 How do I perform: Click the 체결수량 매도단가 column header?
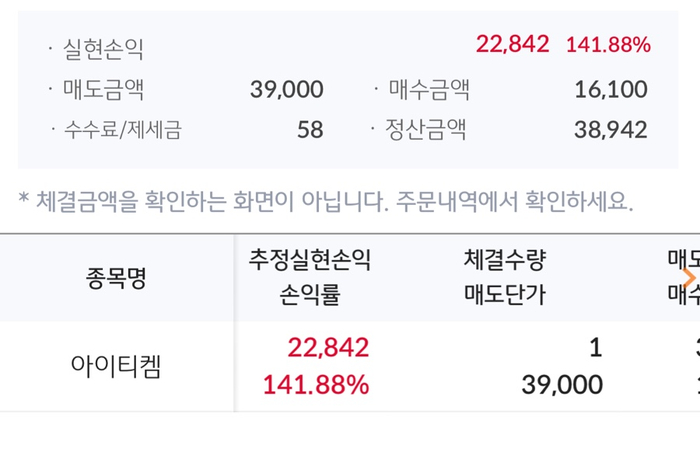[504, 278]
